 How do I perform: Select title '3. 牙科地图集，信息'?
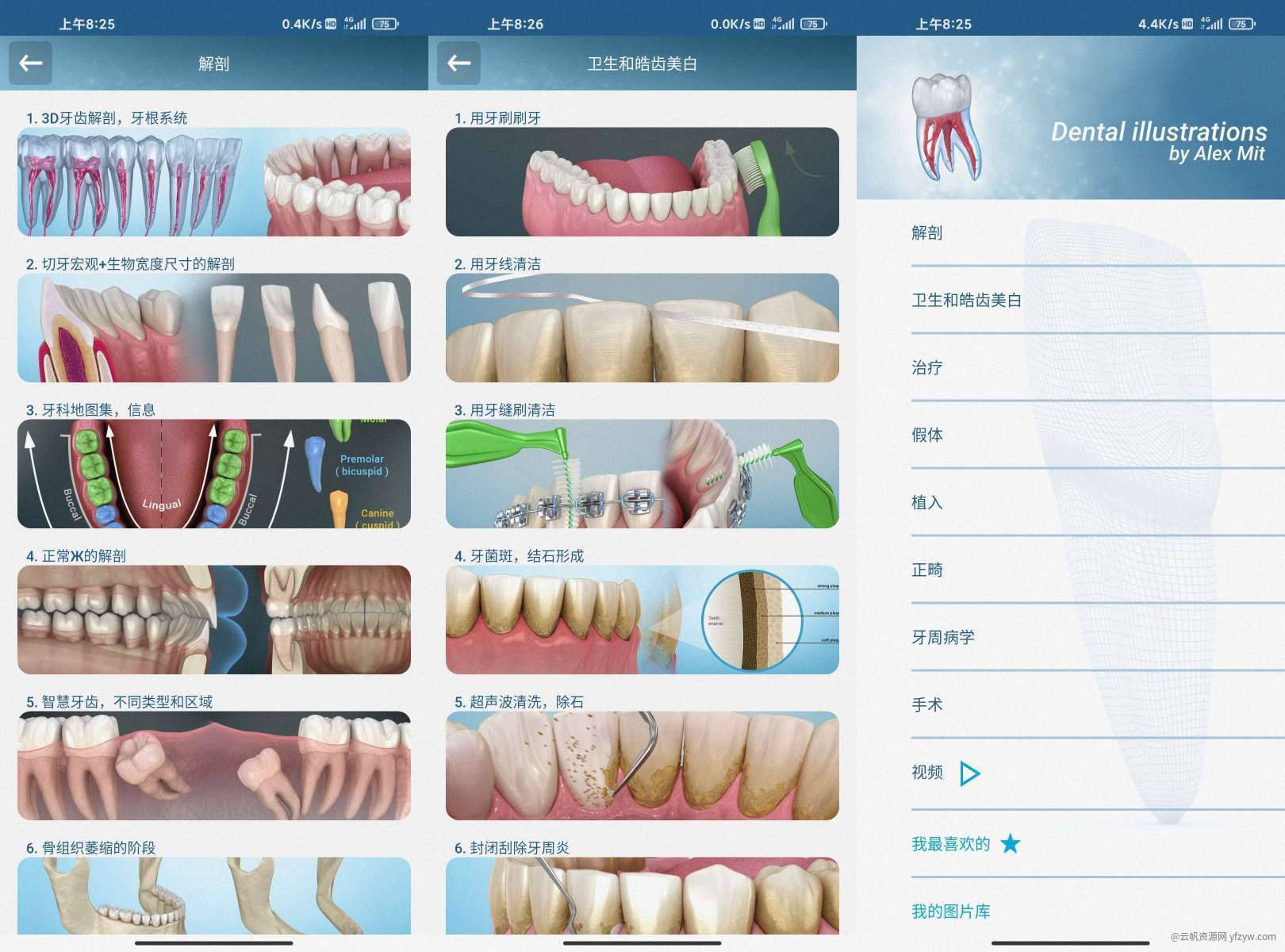[x=90, y=410]
